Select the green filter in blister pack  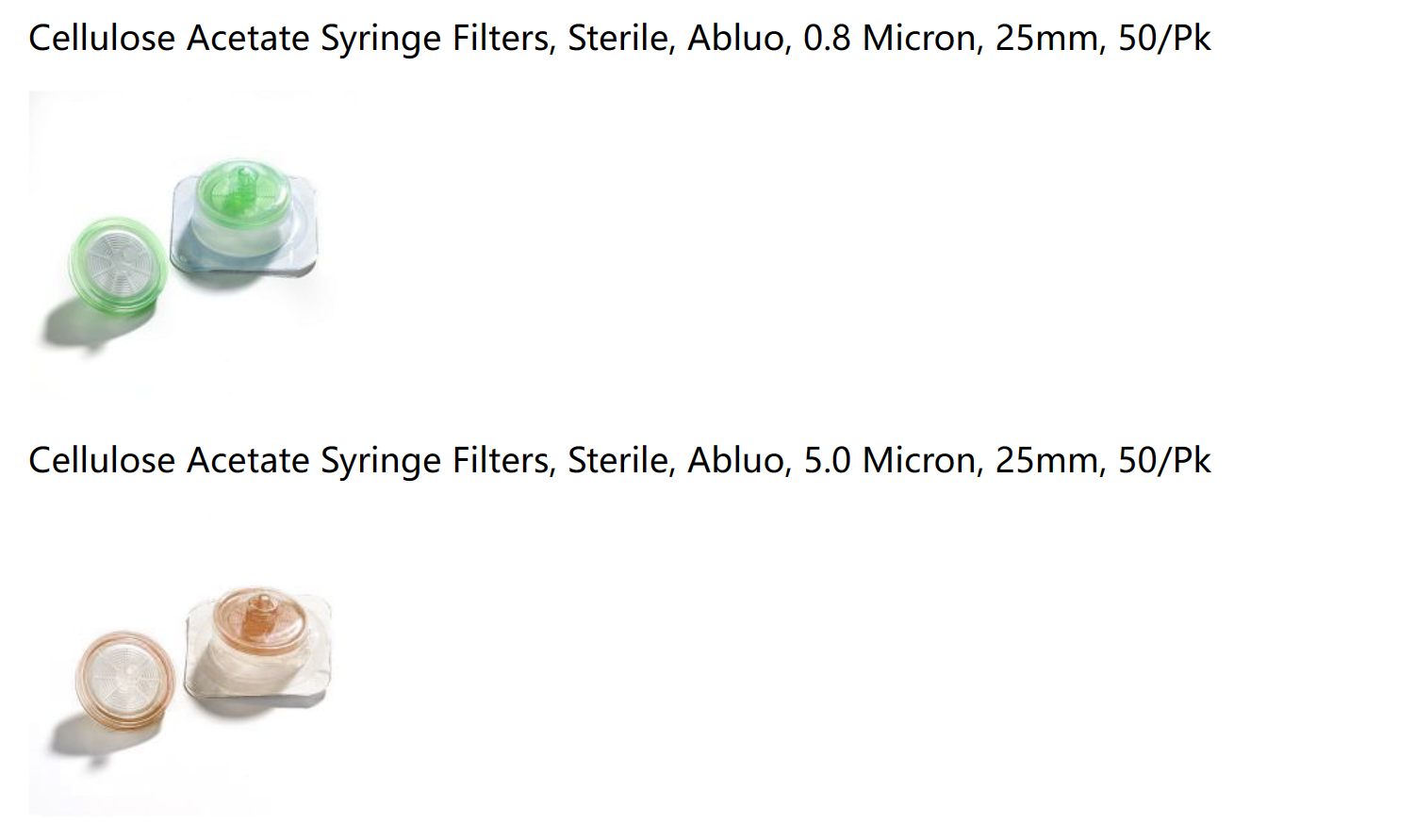pos(244,218)
